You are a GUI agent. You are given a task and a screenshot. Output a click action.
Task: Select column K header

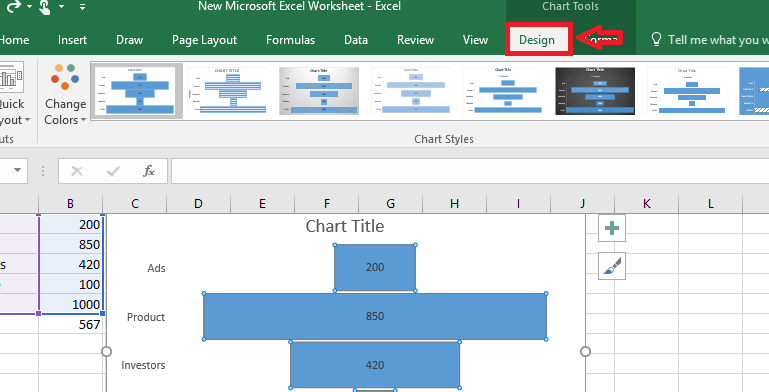pos(646,204)
